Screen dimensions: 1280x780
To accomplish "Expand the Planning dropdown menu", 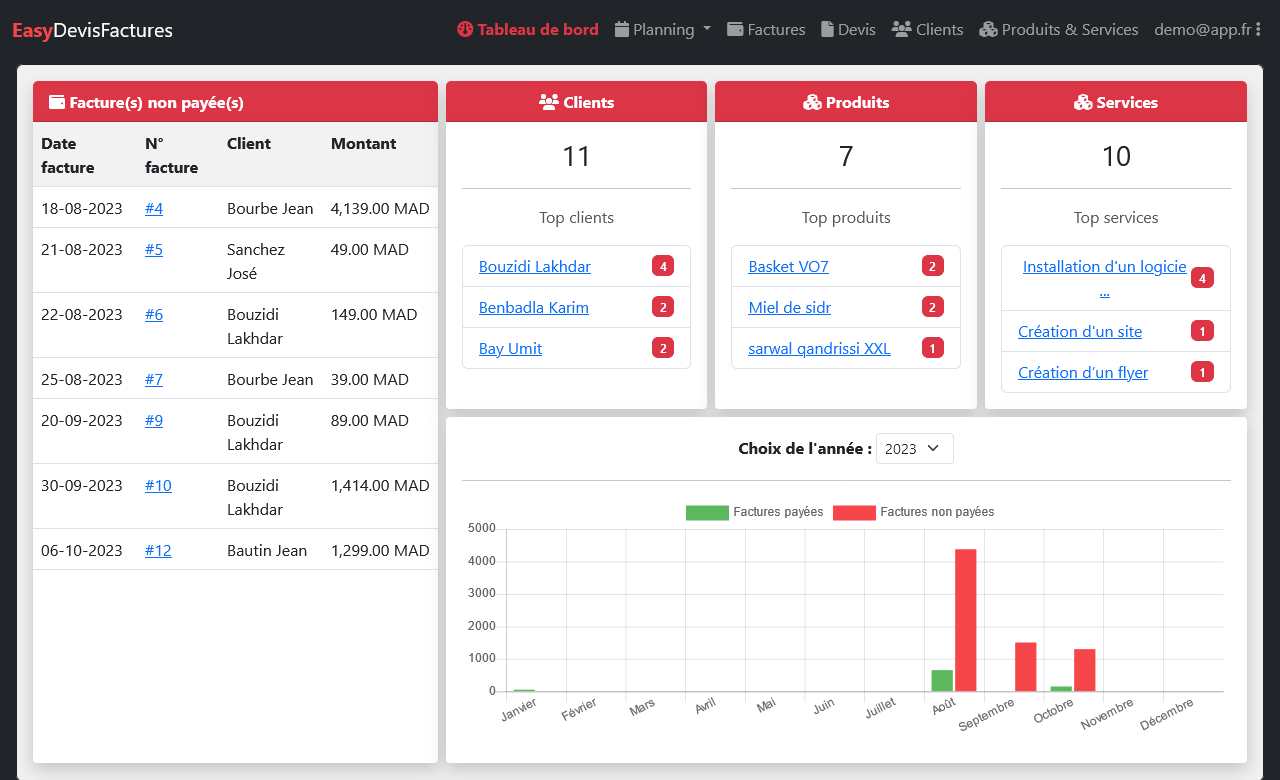I will tap(663, 30).
